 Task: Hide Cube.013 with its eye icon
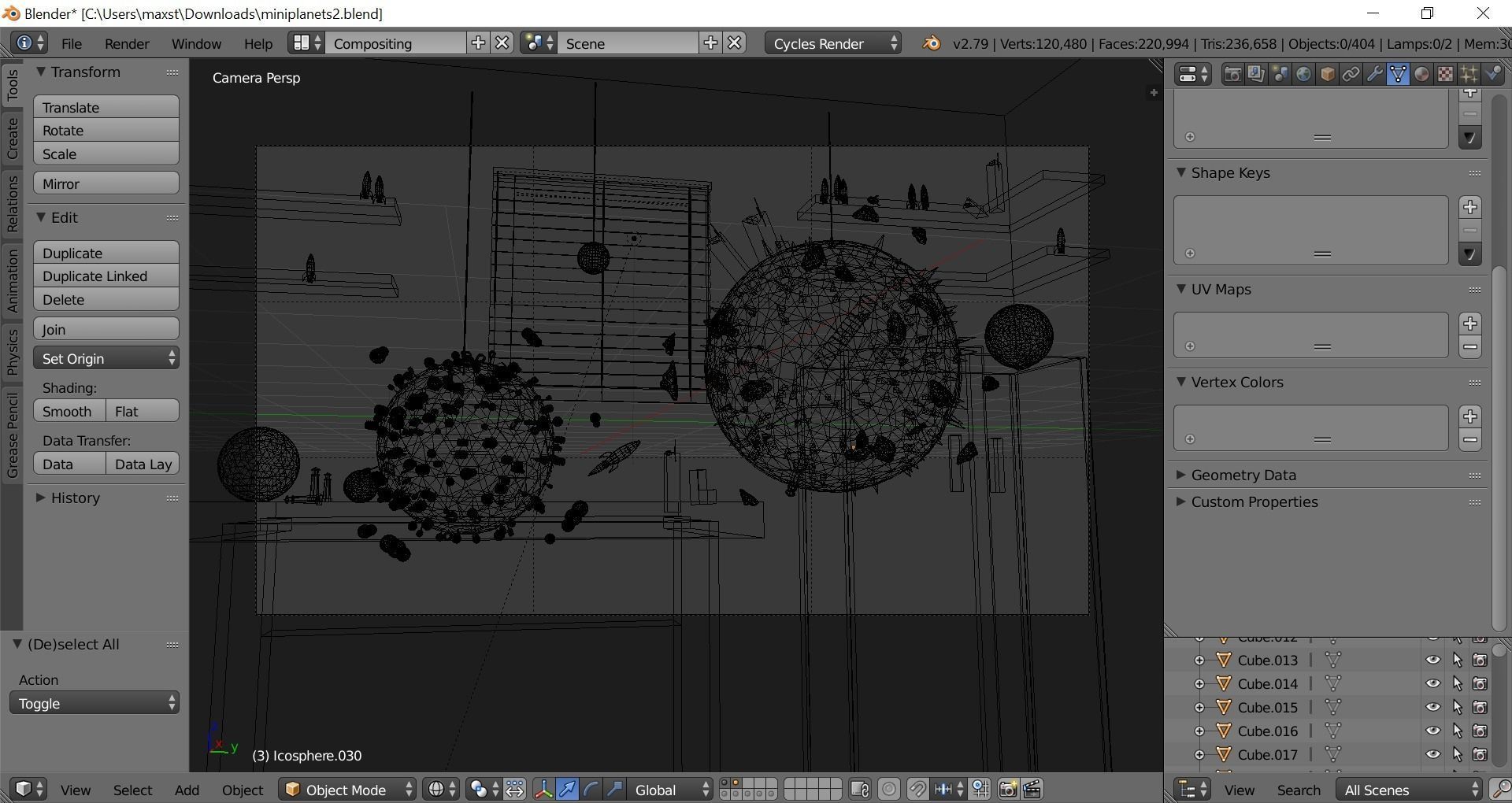point(1432,660)
